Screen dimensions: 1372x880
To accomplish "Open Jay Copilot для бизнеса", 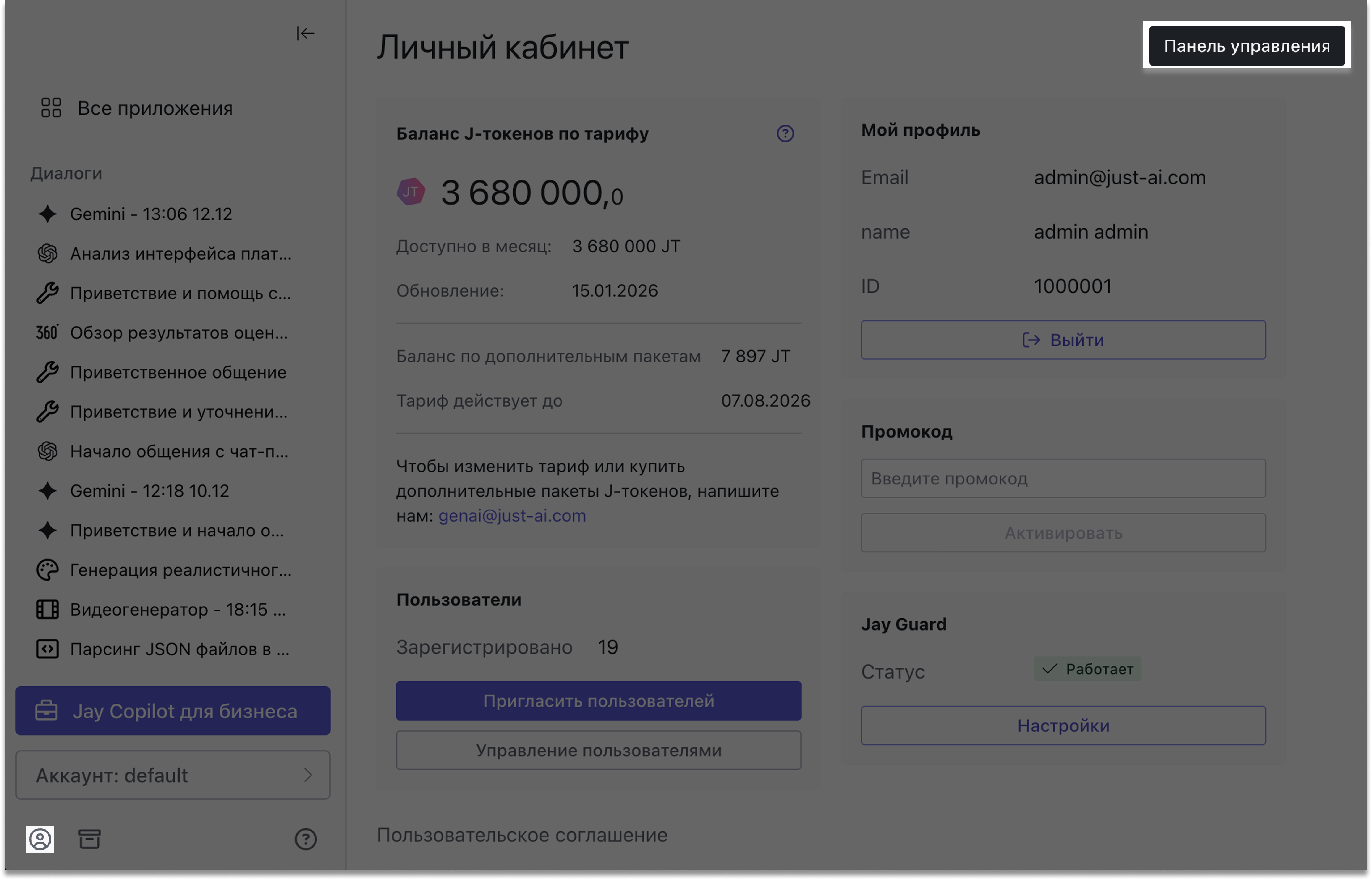I will (172, 711).
